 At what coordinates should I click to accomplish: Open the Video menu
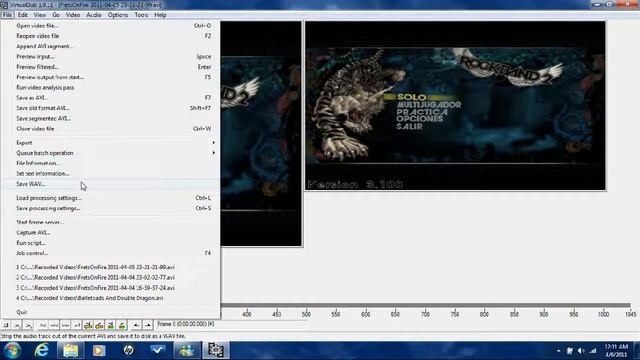pyautogui.click(x=73, y=15)
